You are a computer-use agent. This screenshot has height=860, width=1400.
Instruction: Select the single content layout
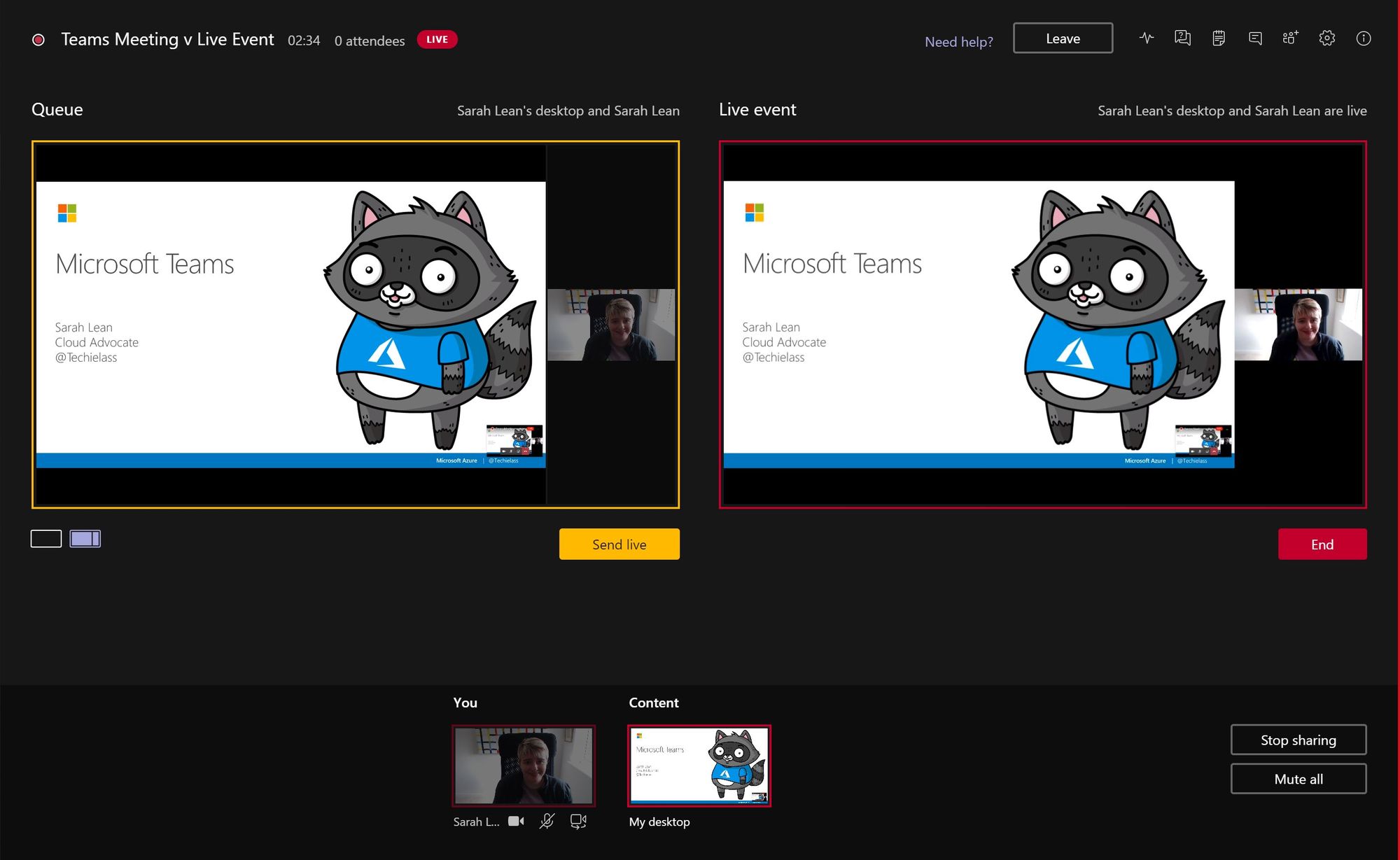pyautogui.click(x=46, y=538)
